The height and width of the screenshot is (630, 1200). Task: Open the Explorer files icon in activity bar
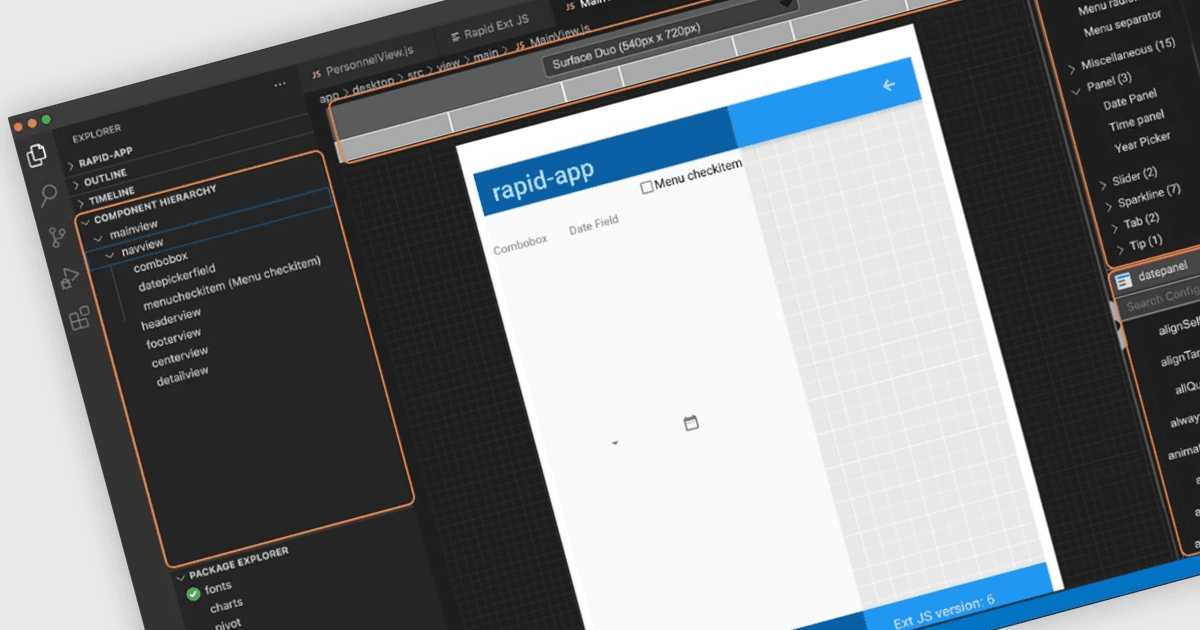(36, 156)
